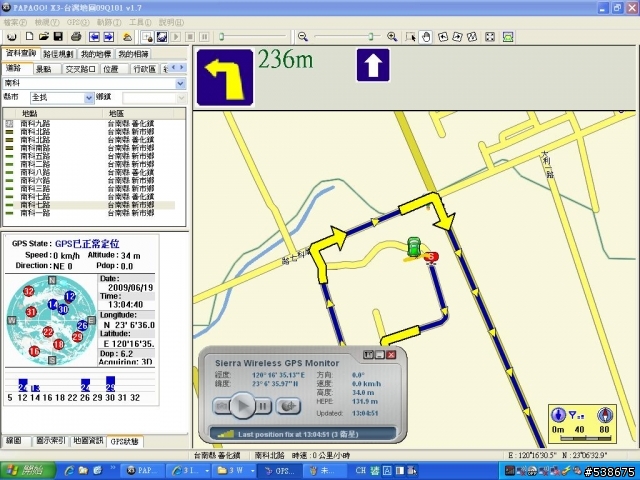The image size is (640, 480).
Task: Go back with blue left arrow button
Action: [x=94, y=37]
